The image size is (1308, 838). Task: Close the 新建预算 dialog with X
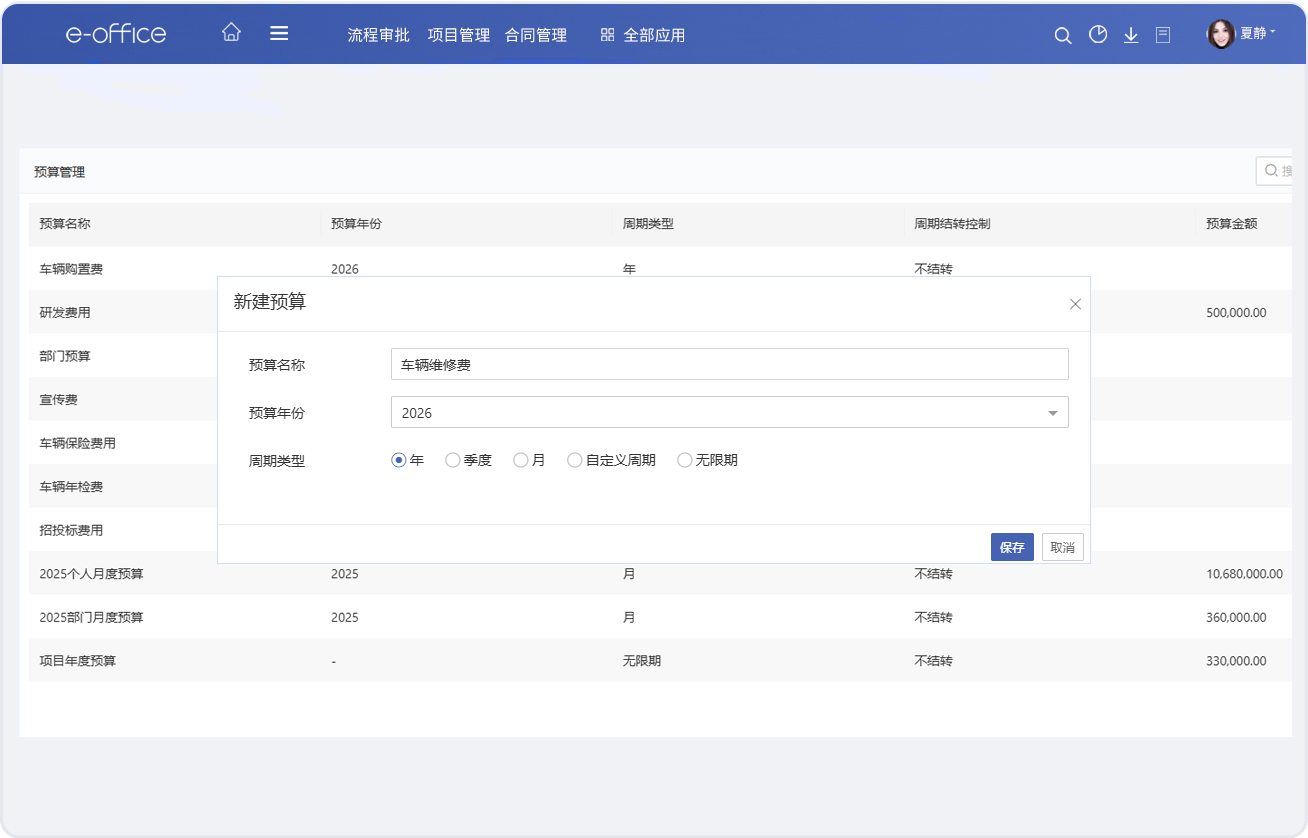[x=1075, y=304]
